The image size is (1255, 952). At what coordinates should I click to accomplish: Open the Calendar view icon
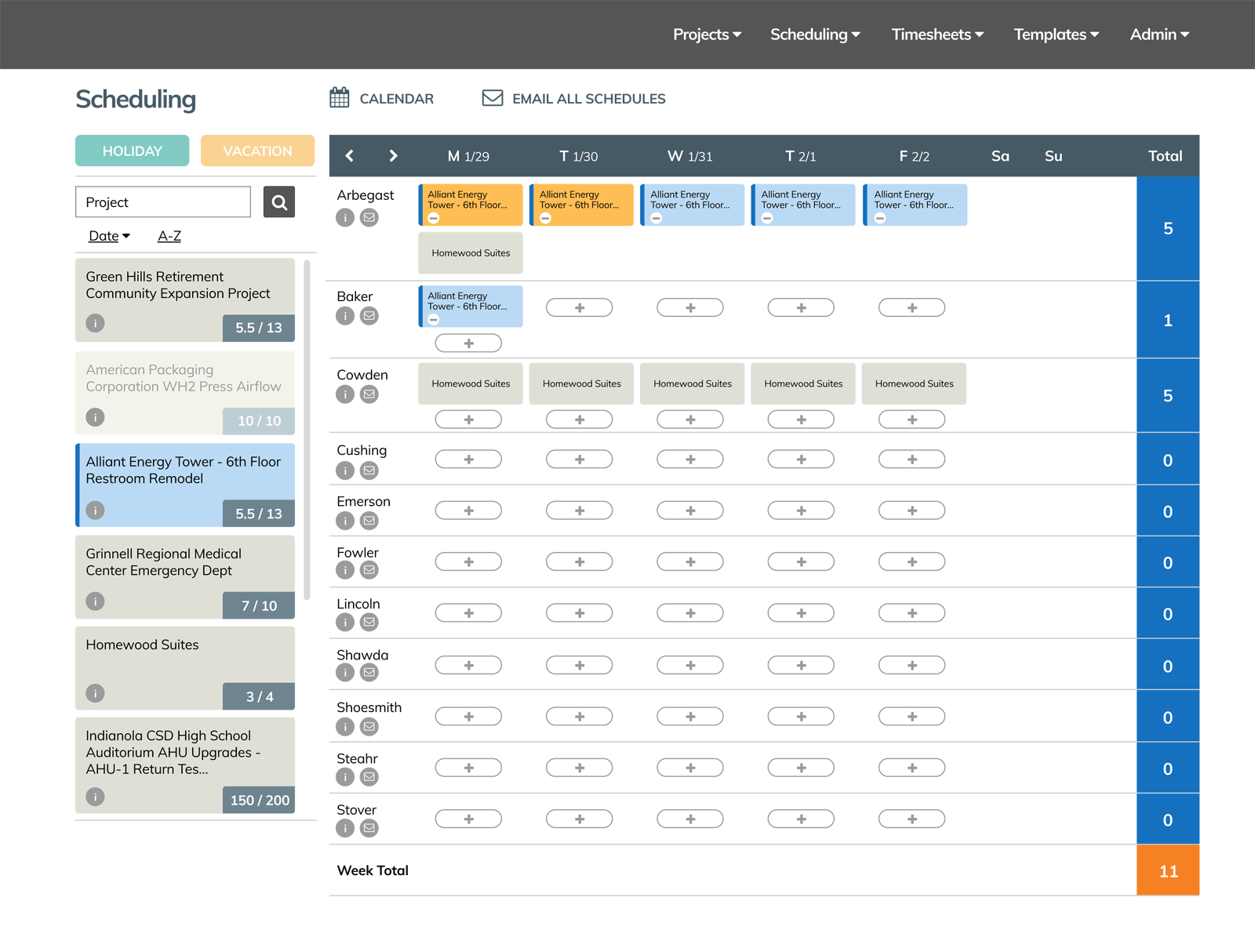click(x=340, y=97)
